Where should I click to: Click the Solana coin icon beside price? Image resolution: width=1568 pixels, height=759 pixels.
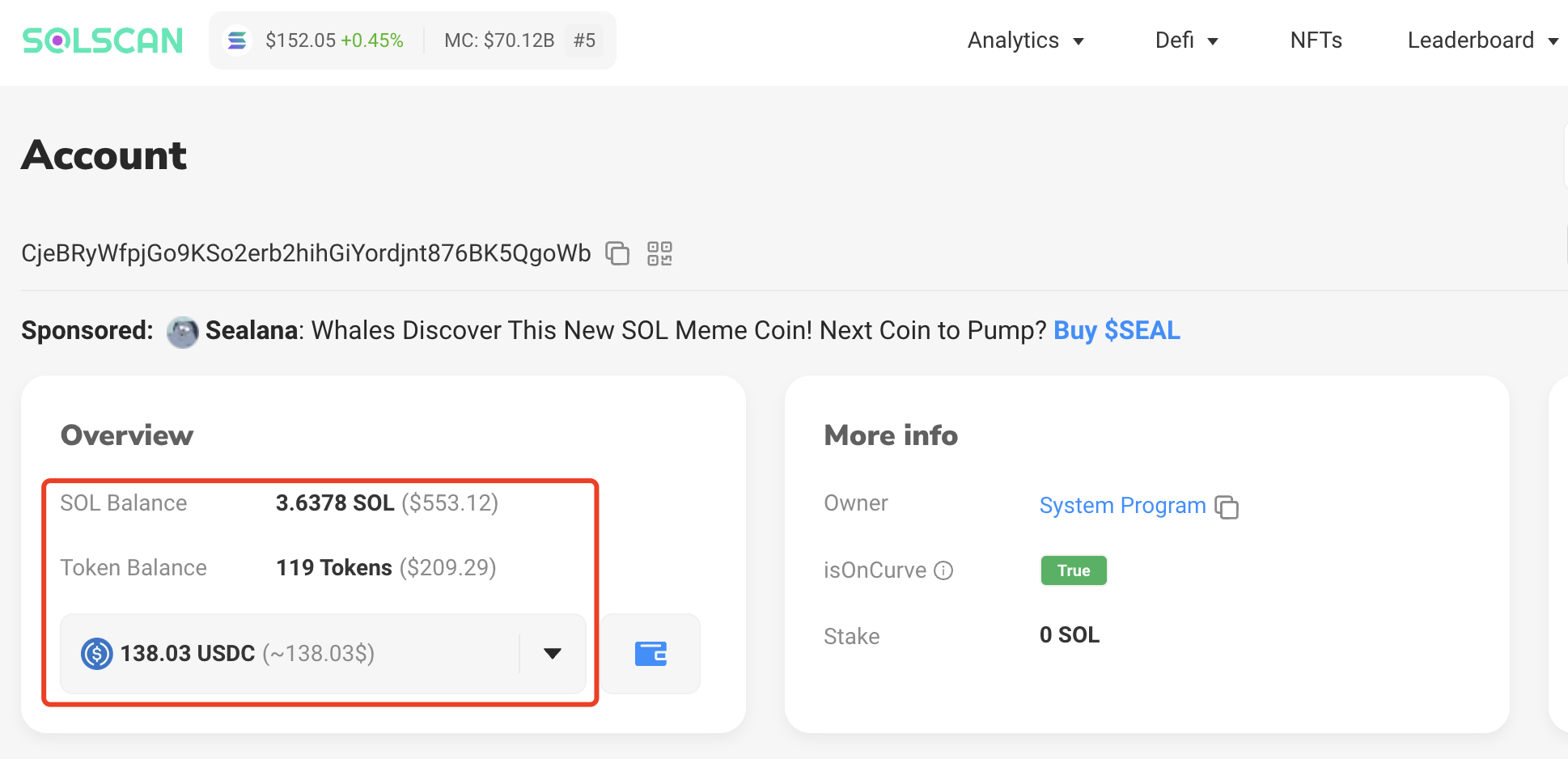[x=237, y=40]
